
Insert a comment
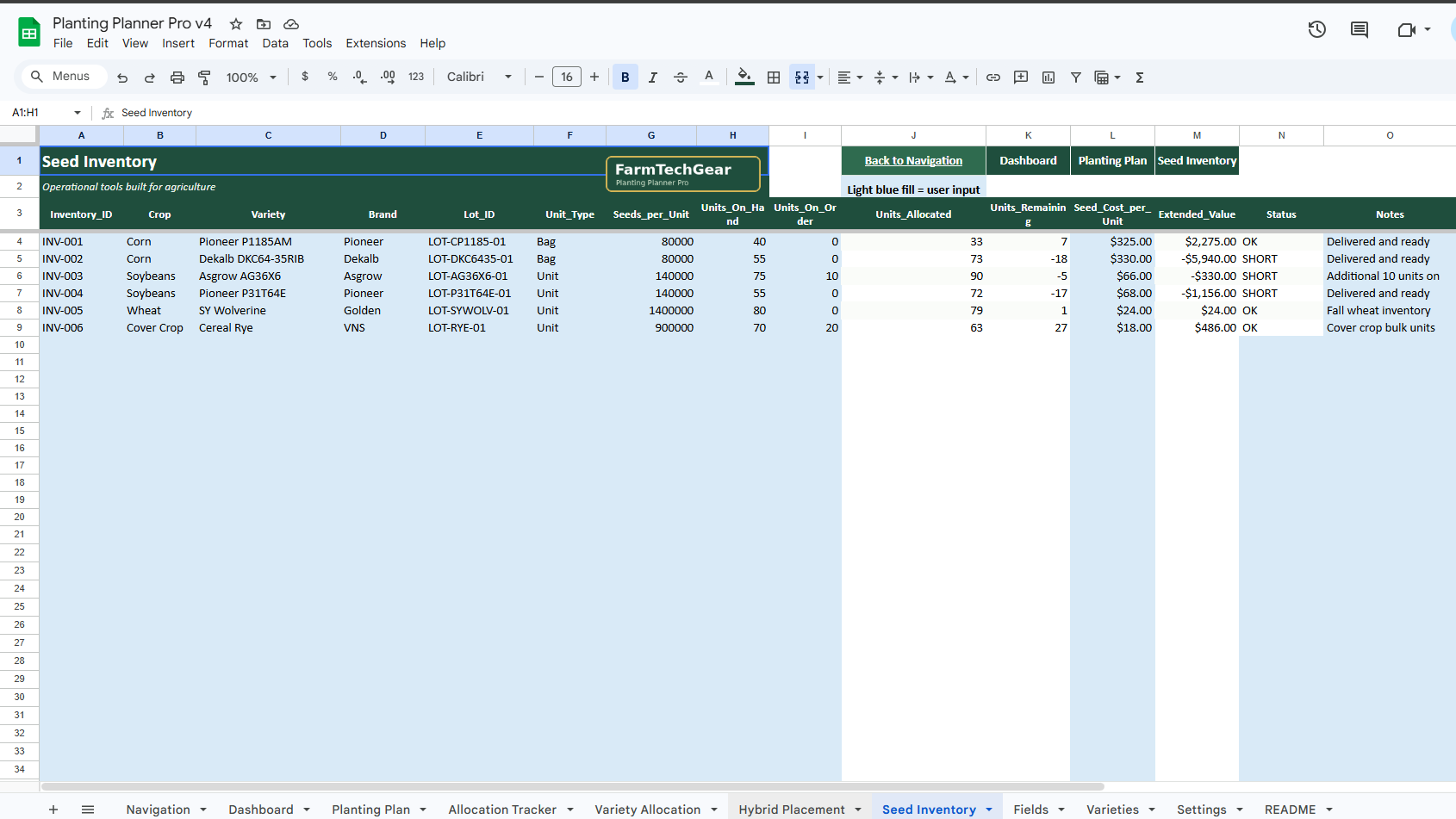click(1021, 77)
